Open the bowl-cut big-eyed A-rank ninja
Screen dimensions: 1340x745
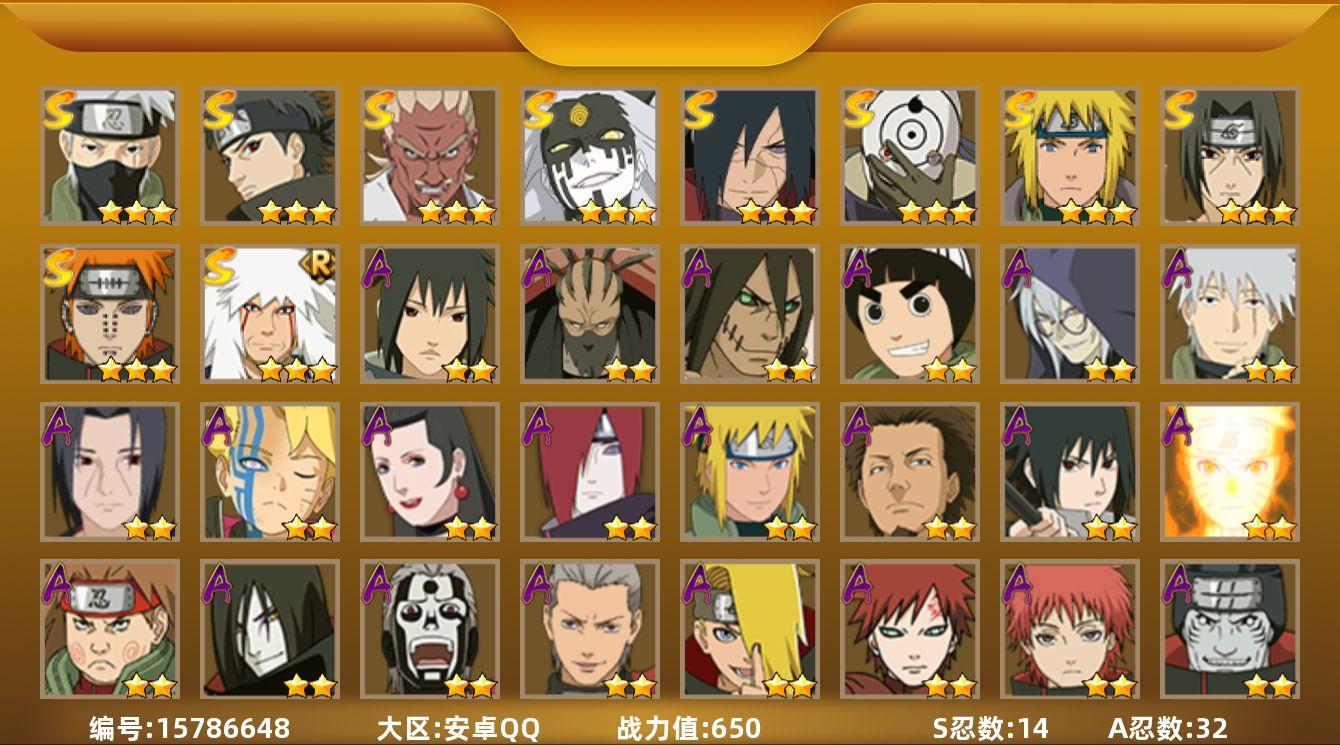pos(910,314)
